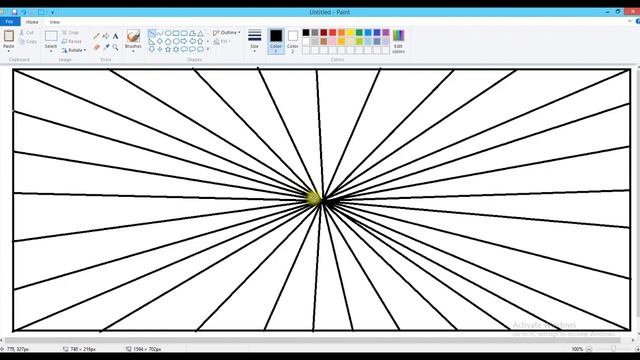Choose the Line shape
The image size is (640, 360).
click(152, 33)
